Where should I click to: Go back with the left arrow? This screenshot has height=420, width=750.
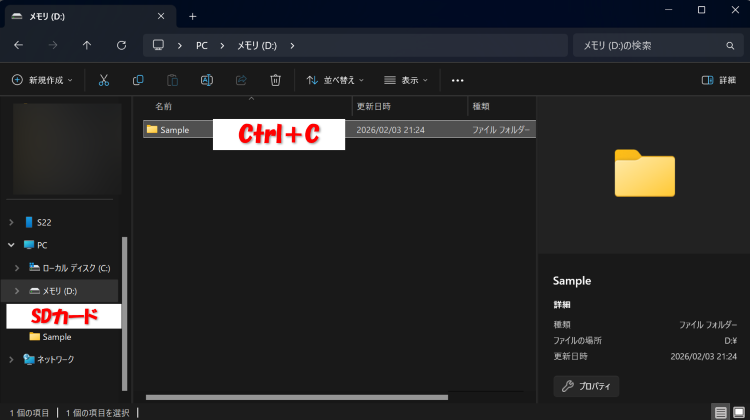click(x=19, y=45)
